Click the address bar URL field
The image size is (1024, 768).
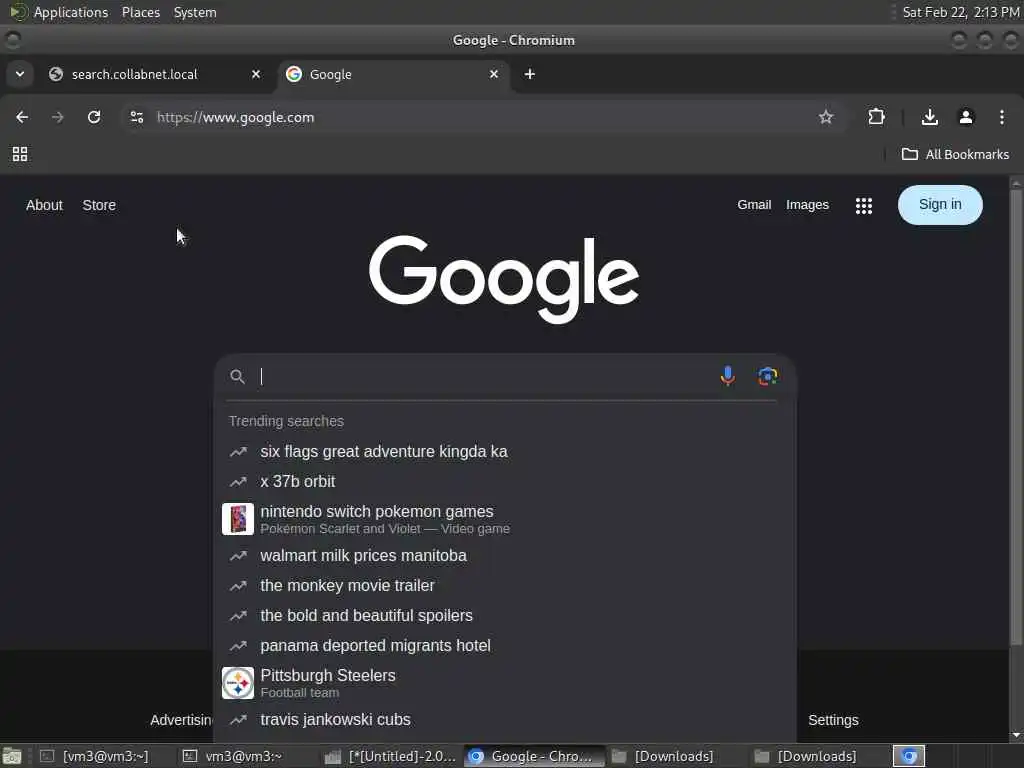(483, 117)
